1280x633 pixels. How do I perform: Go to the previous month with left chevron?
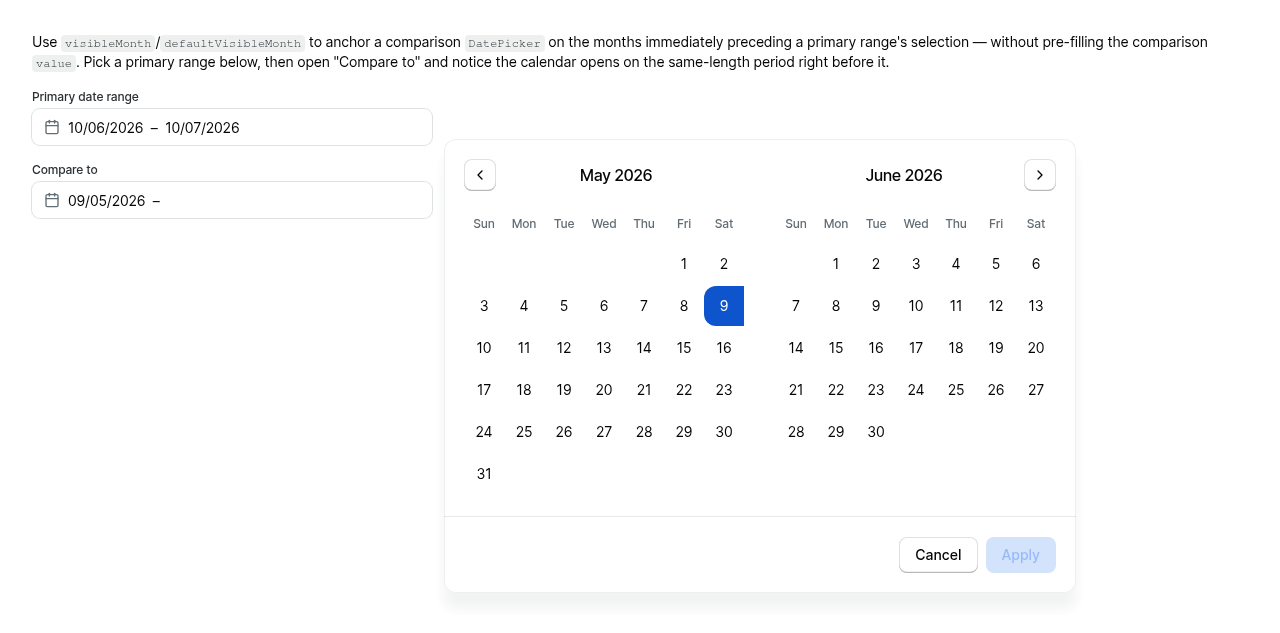click(x=480, y=175)
